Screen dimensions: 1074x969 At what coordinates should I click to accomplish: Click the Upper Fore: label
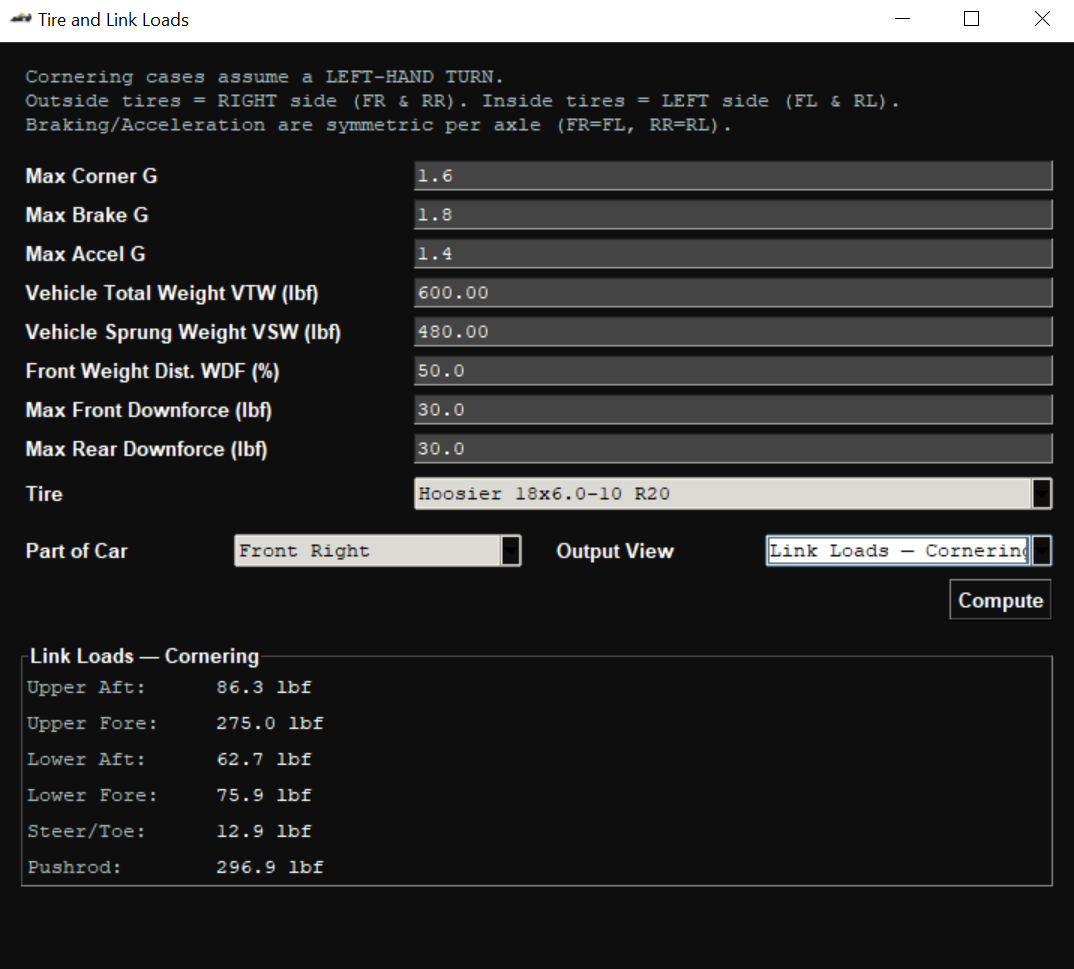pos(92,724)
